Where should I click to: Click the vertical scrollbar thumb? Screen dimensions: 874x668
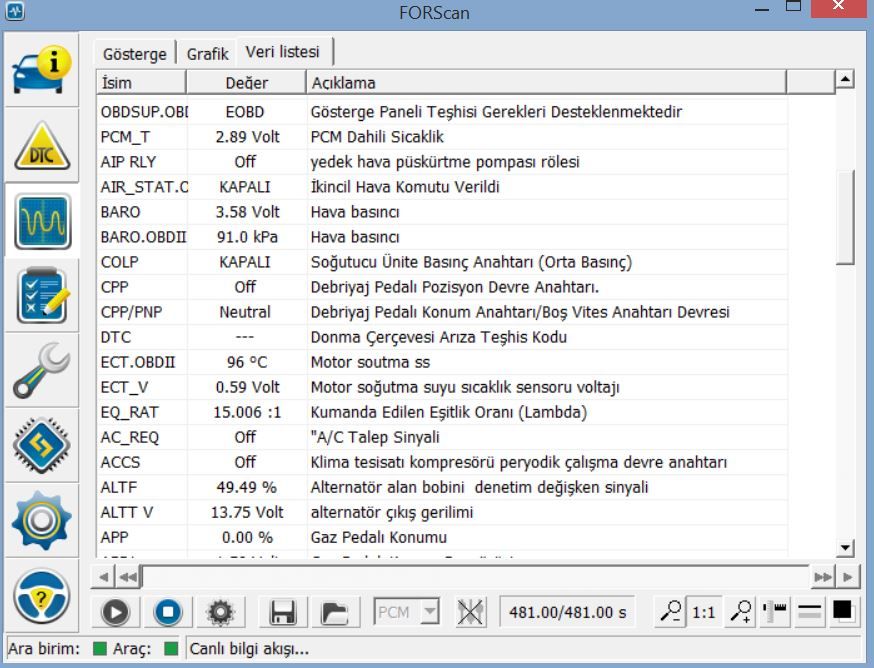(x=845, y=217)
